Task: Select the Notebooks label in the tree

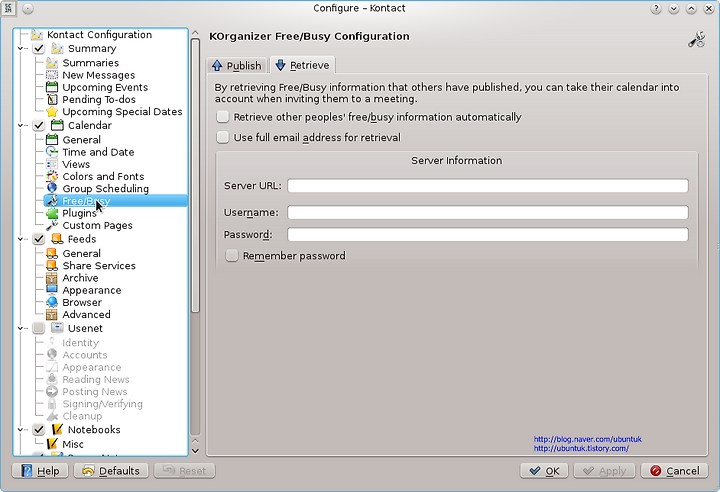Action: 94,430
